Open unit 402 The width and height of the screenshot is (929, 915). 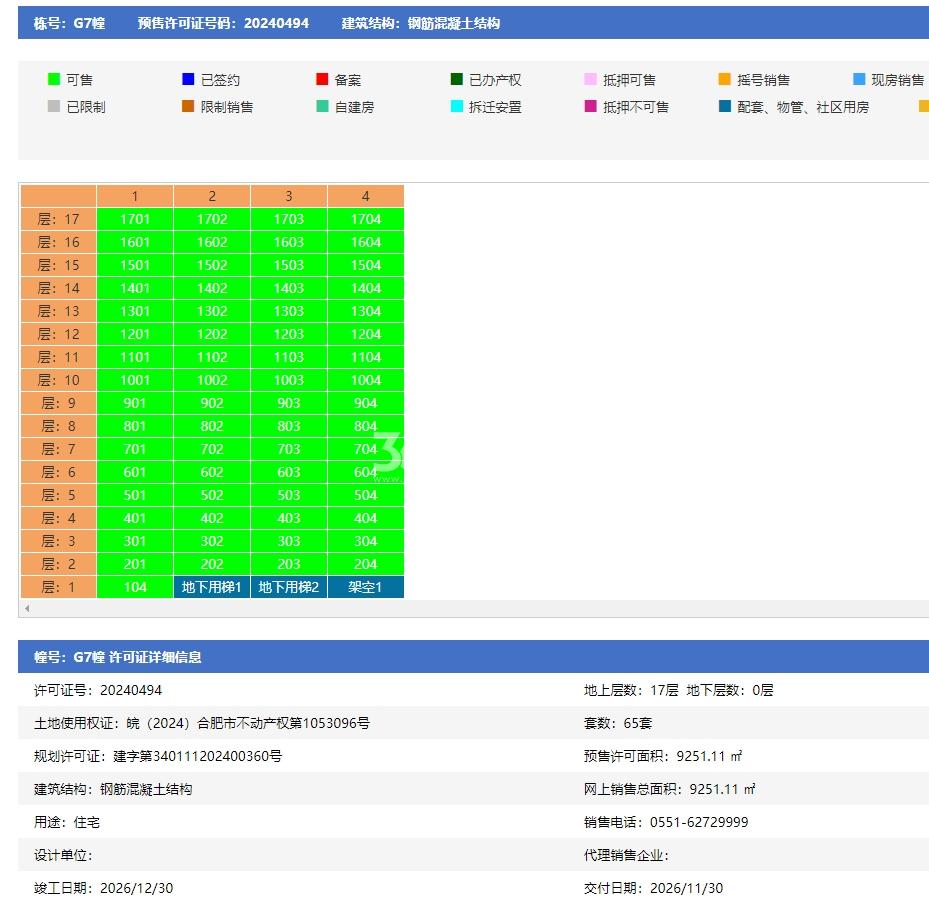(x=212, y=518)
